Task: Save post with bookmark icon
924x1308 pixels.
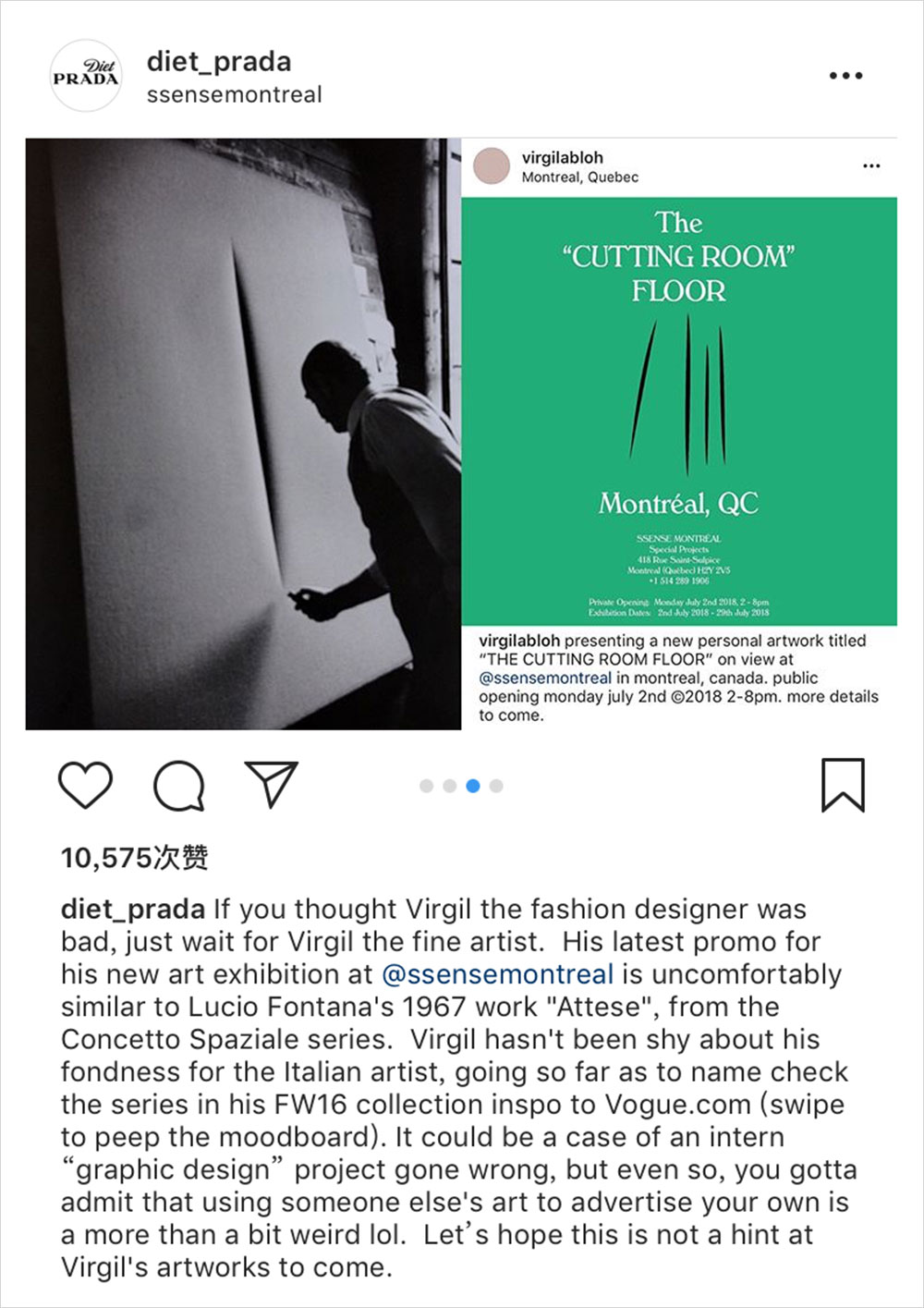Action: pyautogui.click(x=843, y=785)
